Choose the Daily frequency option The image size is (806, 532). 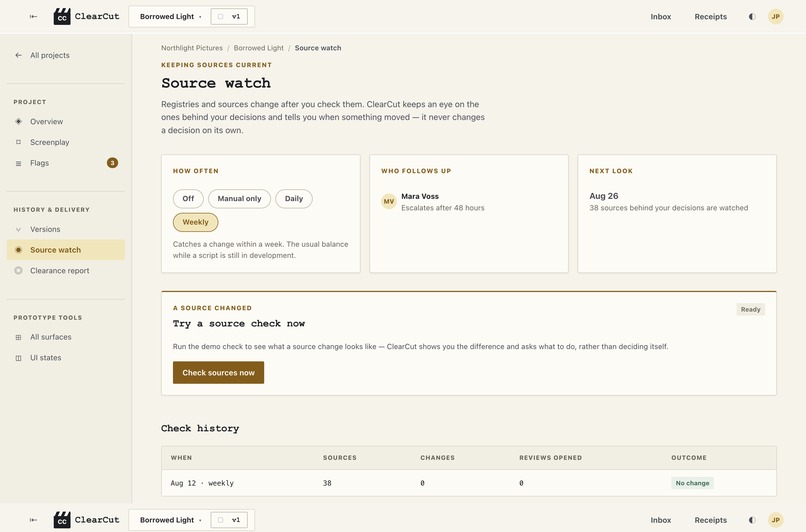[x=294, y=198]
